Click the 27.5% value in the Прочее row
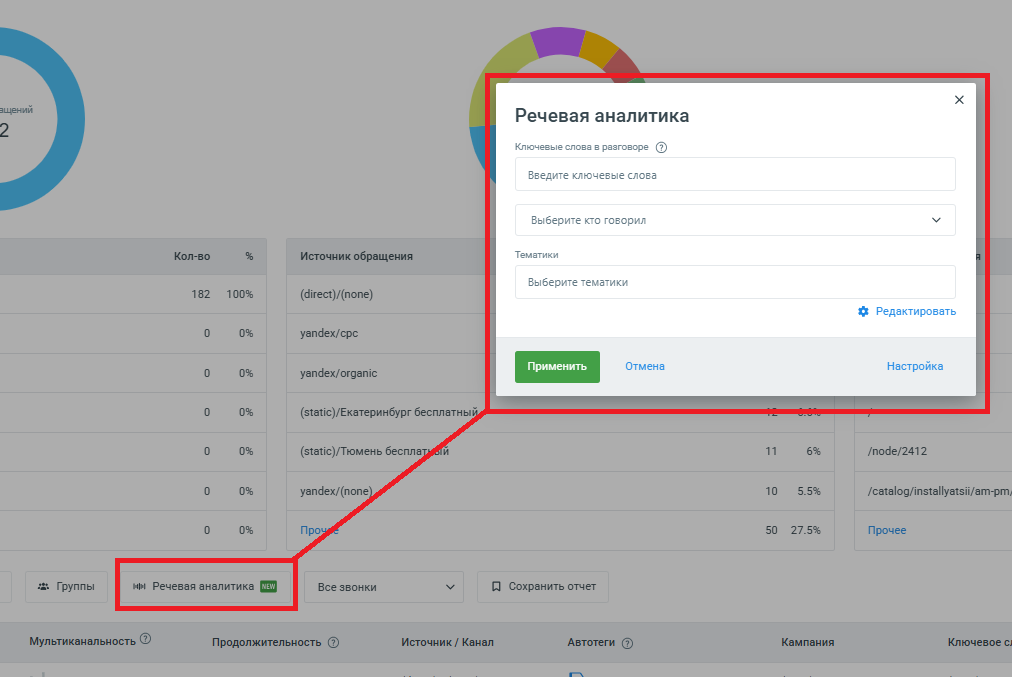1012x677 pixels. click(x=805, y=530)
